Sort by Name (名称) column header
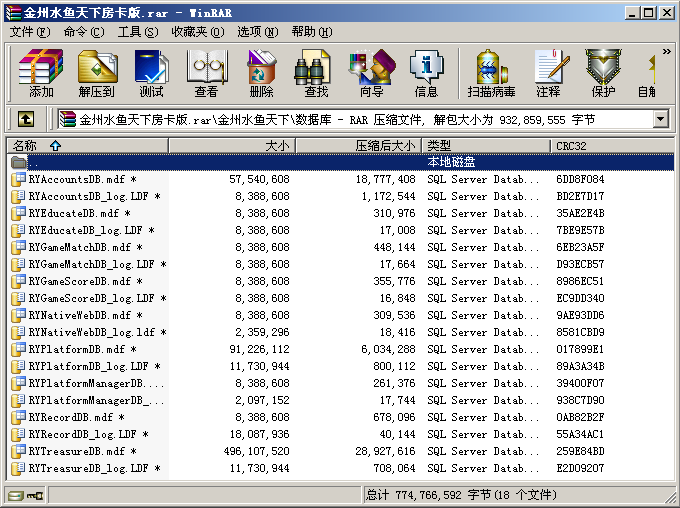This screenshot has width=680, height=508. pyautogui.click(x=85, y=146)
